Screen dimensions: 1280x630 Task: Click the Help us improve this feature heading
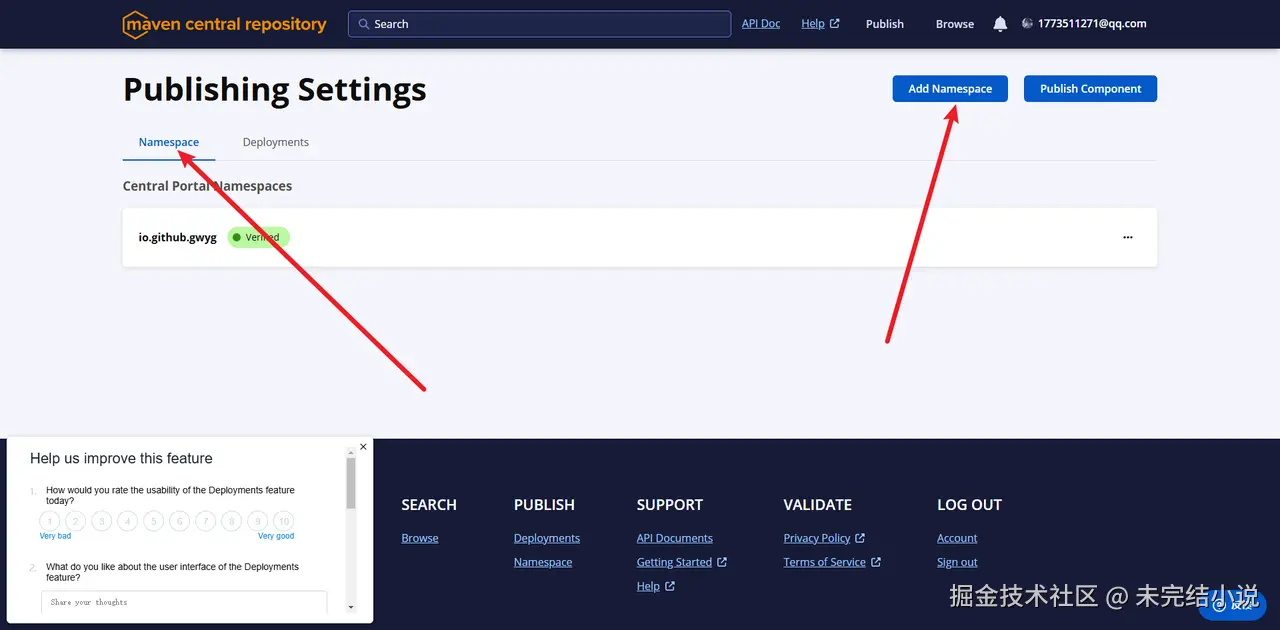point(121,459)
